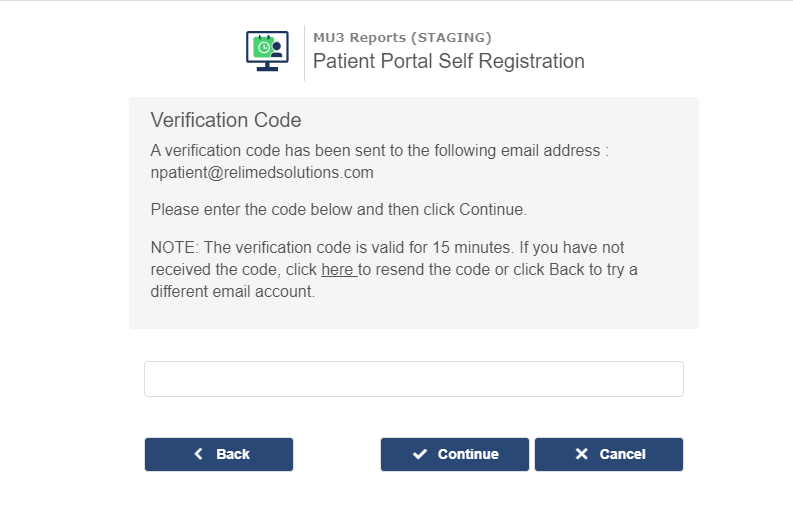The height and width of the screenshot is (507, 793).
Task: Click the checkmark icon on Continue
Action: (x=420, y=454)
